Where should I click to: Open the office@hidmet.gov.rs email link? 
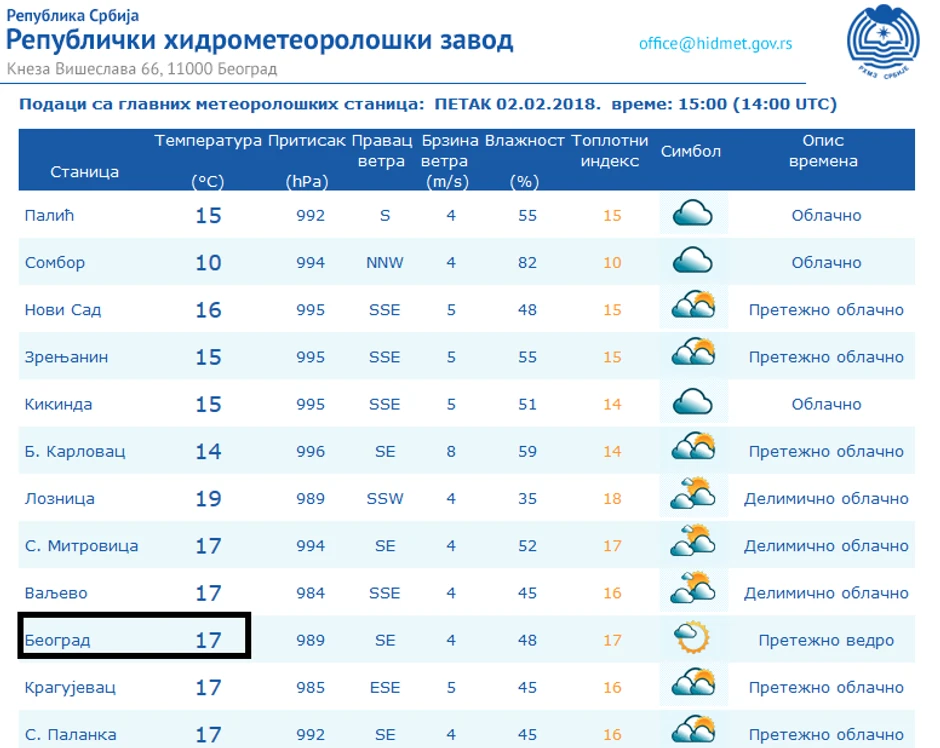click(x=716, y=42)
